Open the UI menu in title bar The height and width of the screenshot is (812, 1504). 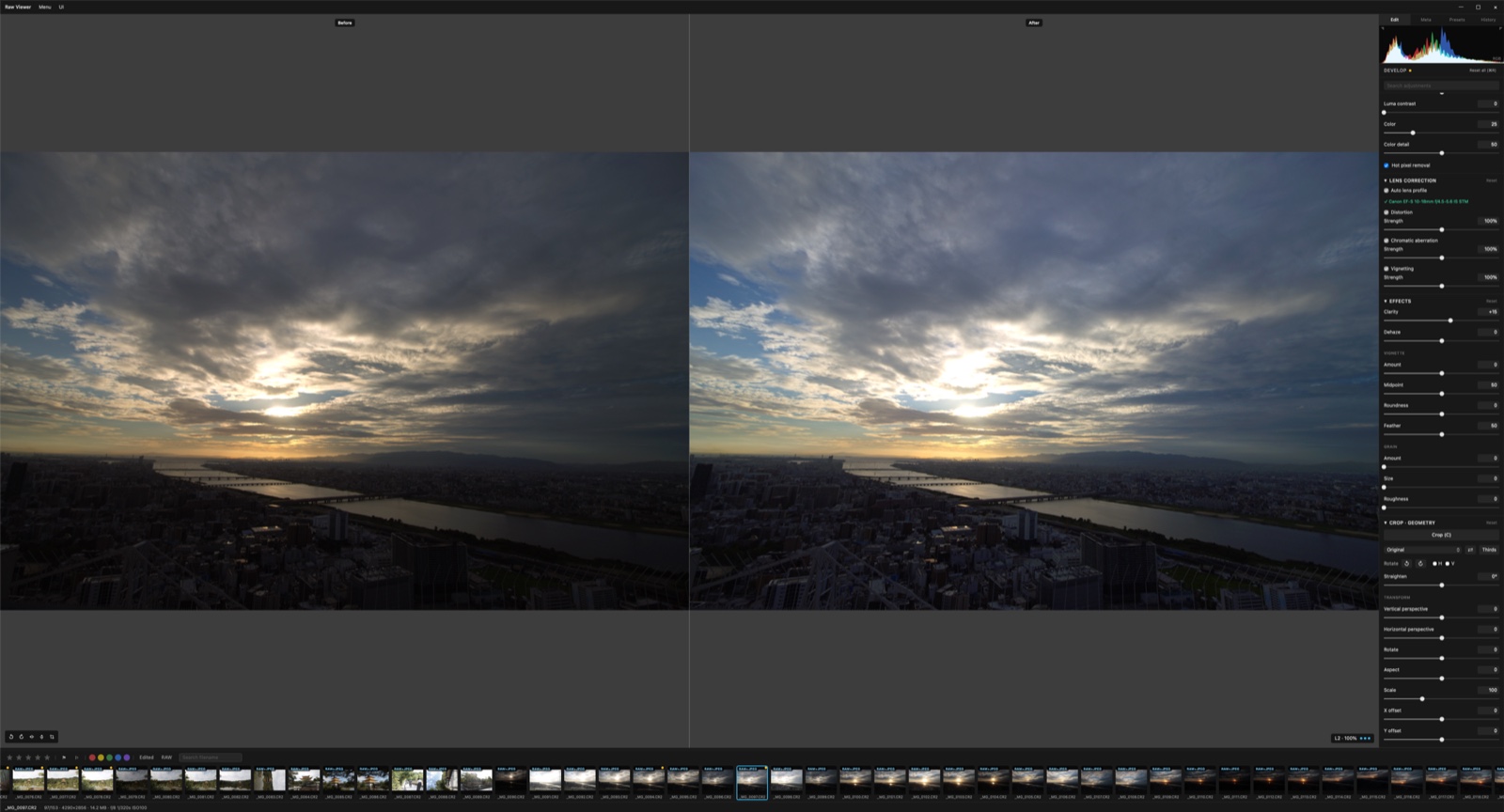[x=61, y=7]
